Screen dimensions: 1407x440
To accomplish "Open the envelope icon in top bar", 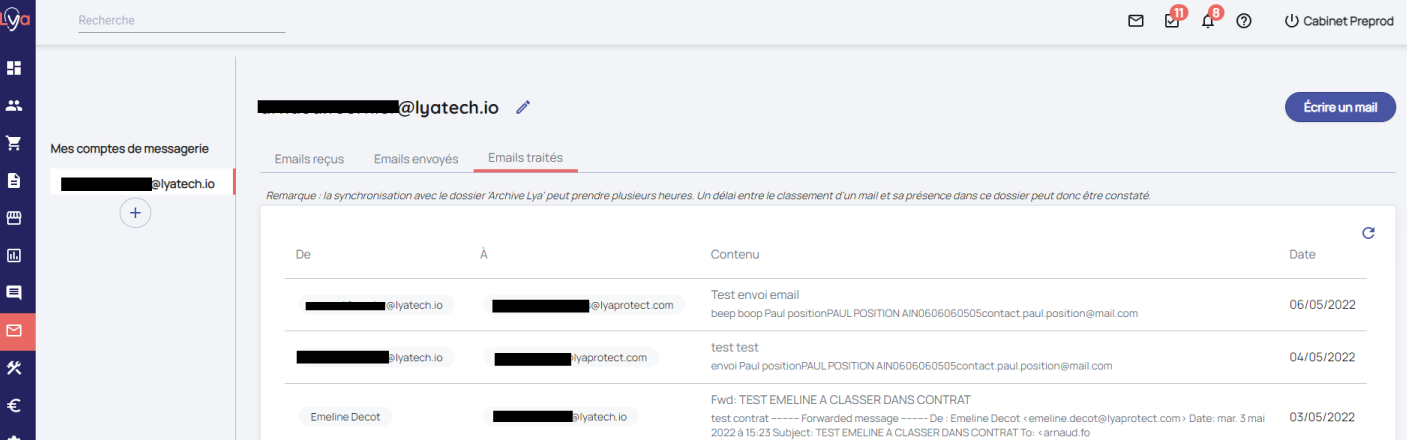I will (x=1136, y=21).
